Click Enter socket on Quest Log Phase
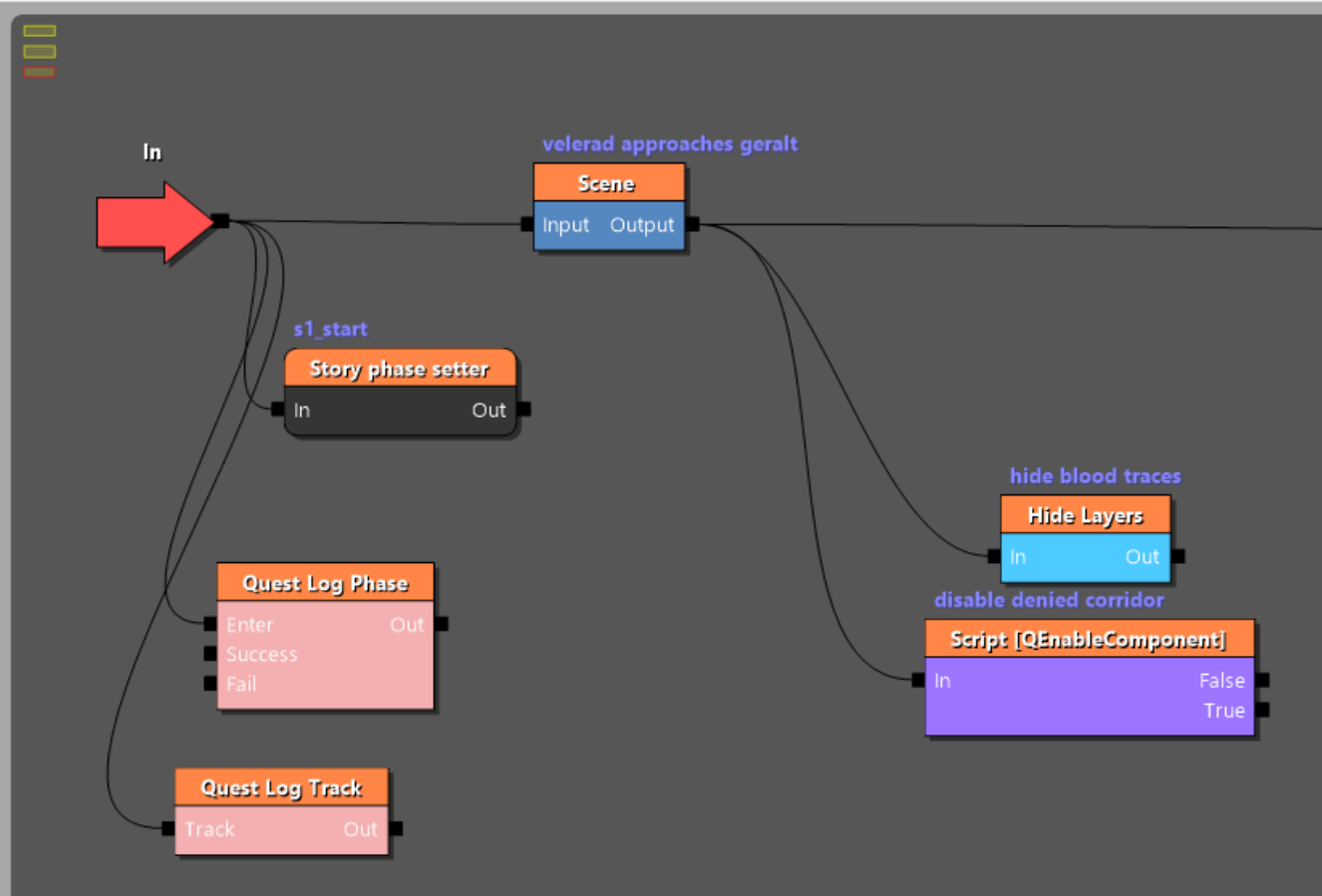 pyautogui.click(x=210, y=624)
